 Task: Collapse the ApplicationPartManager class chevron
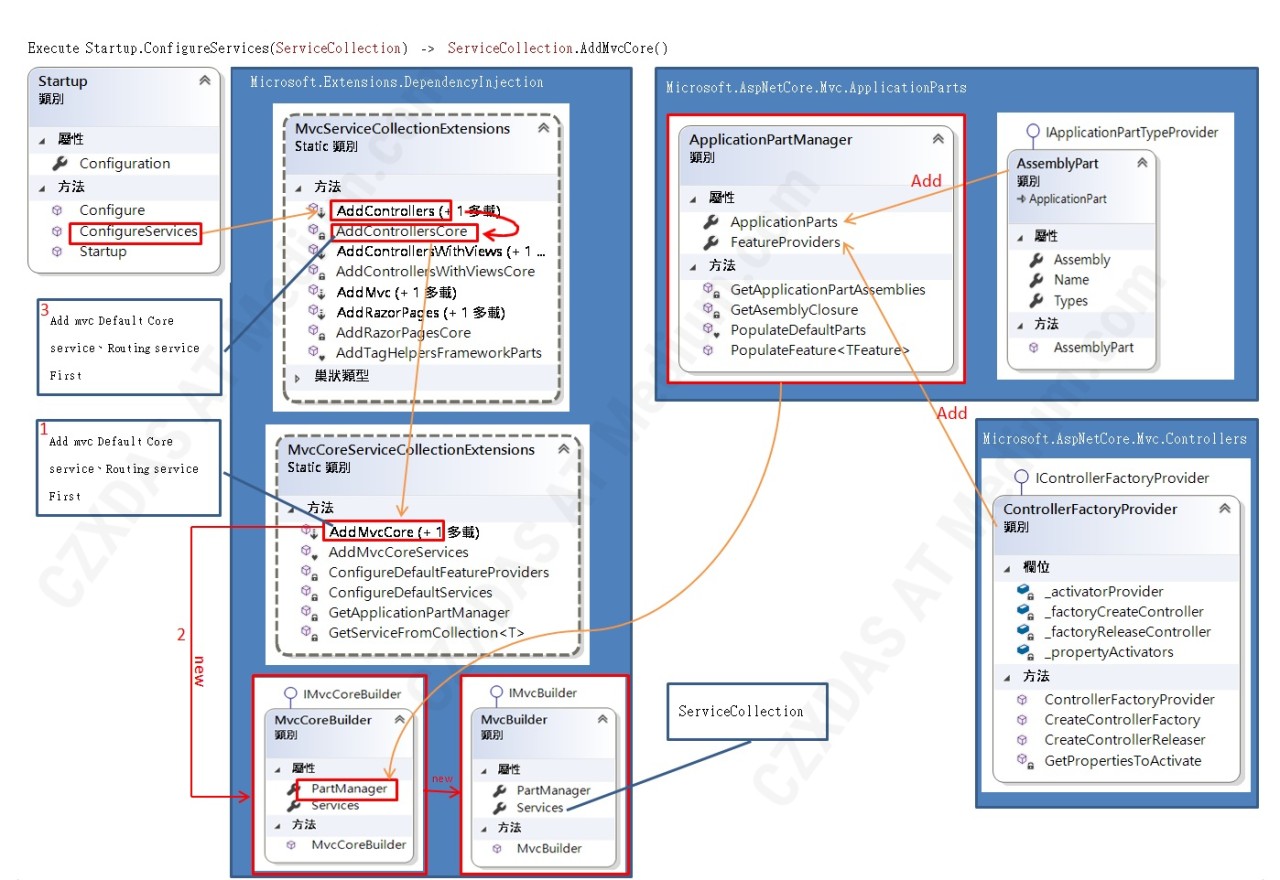click(938, 139)
